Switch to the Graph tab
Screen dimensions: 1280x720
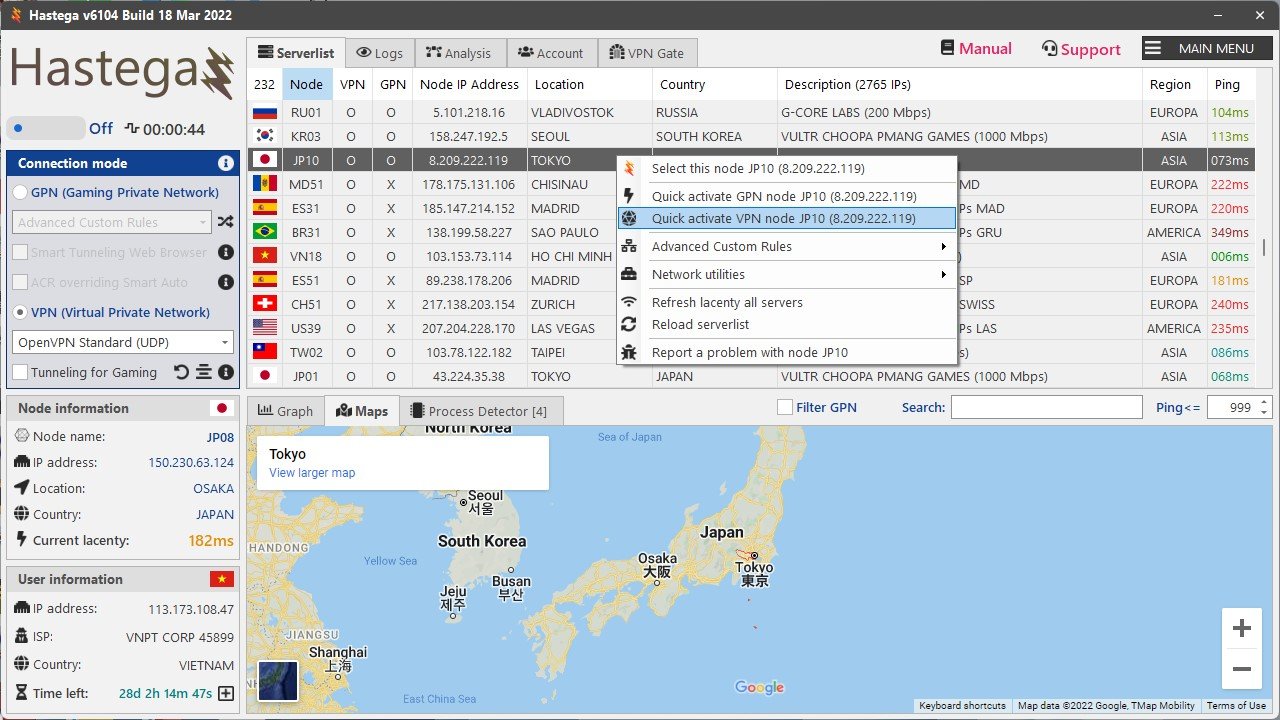point(286,411)
